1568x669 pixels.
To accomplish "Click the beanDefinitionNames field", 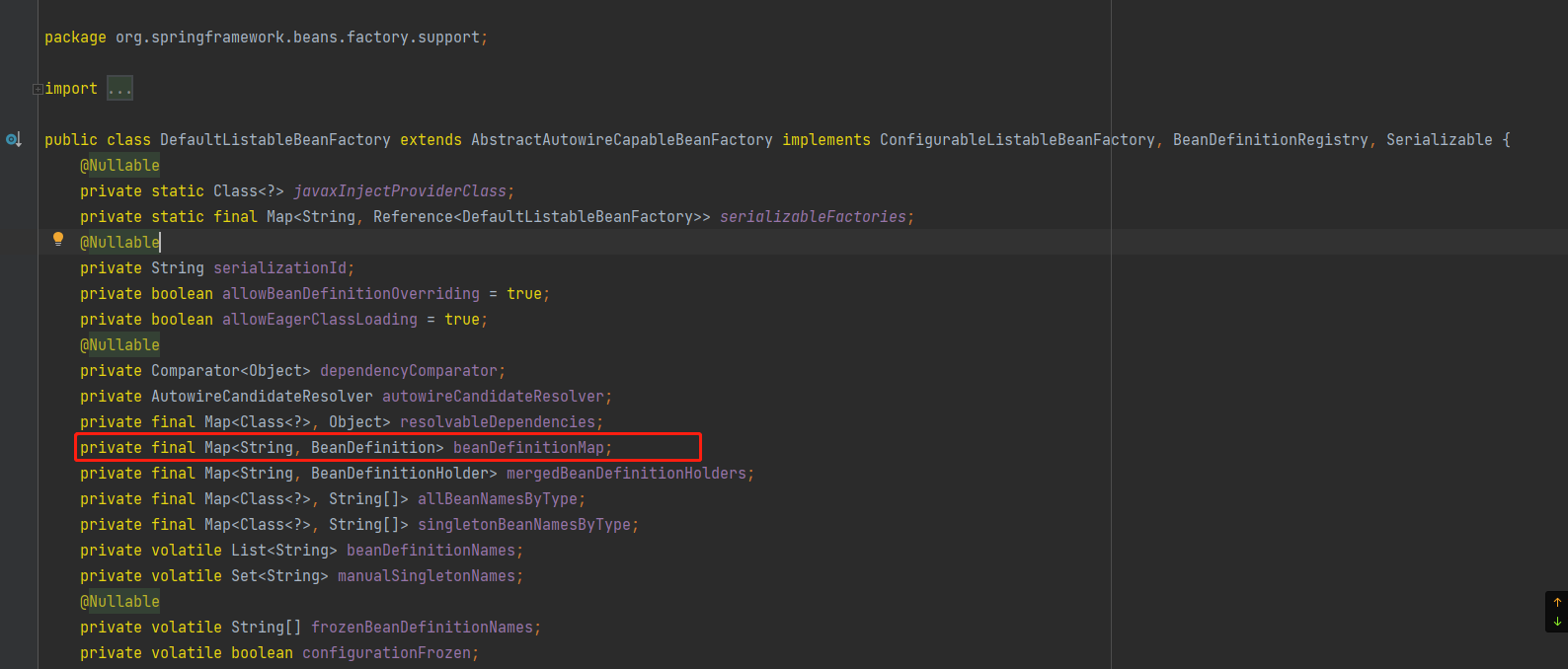I will [x=431, y=551].
